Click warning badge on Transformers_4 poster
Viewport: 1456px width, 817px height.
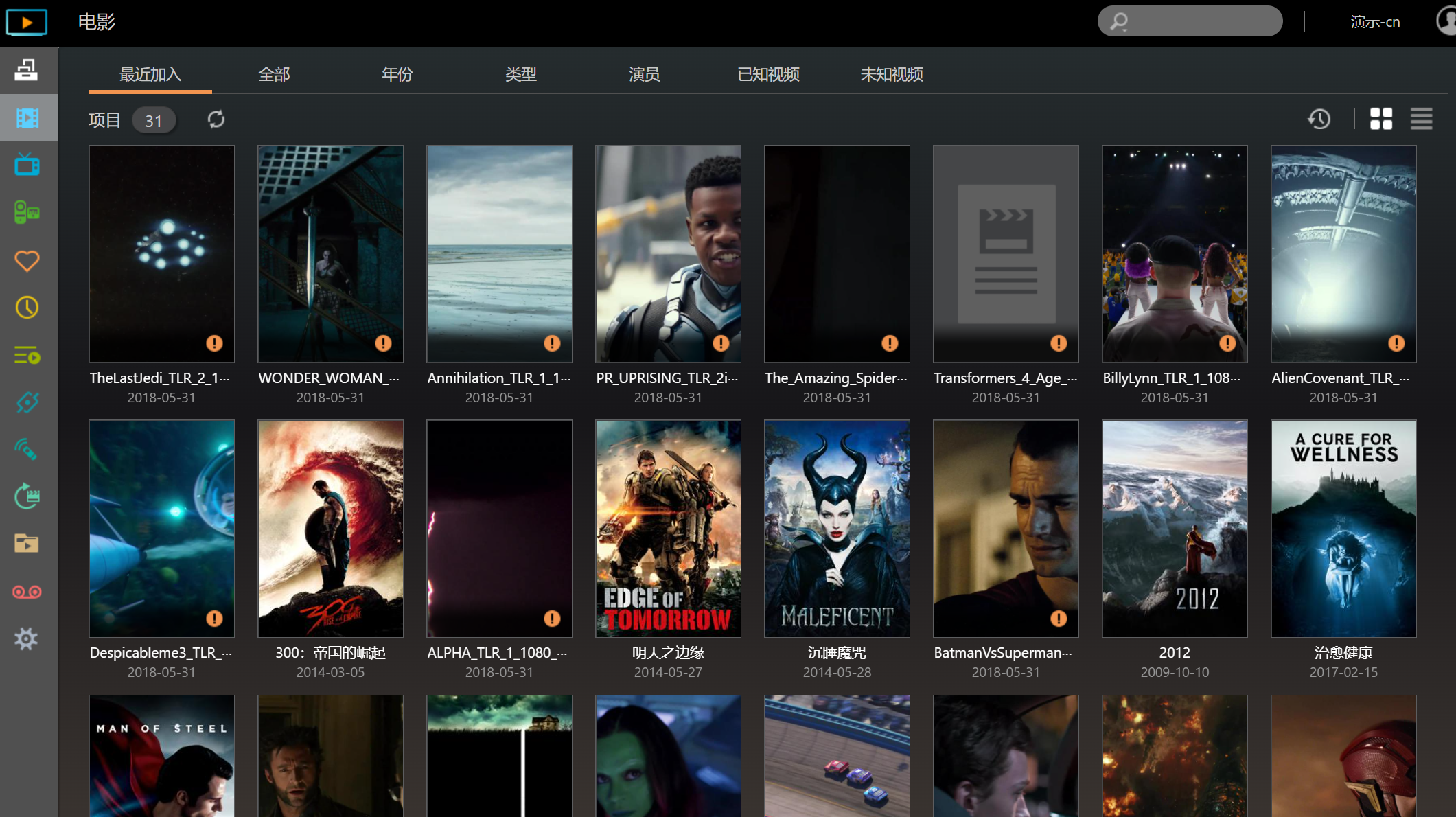pyautogui.click(x=1059, y=343)
